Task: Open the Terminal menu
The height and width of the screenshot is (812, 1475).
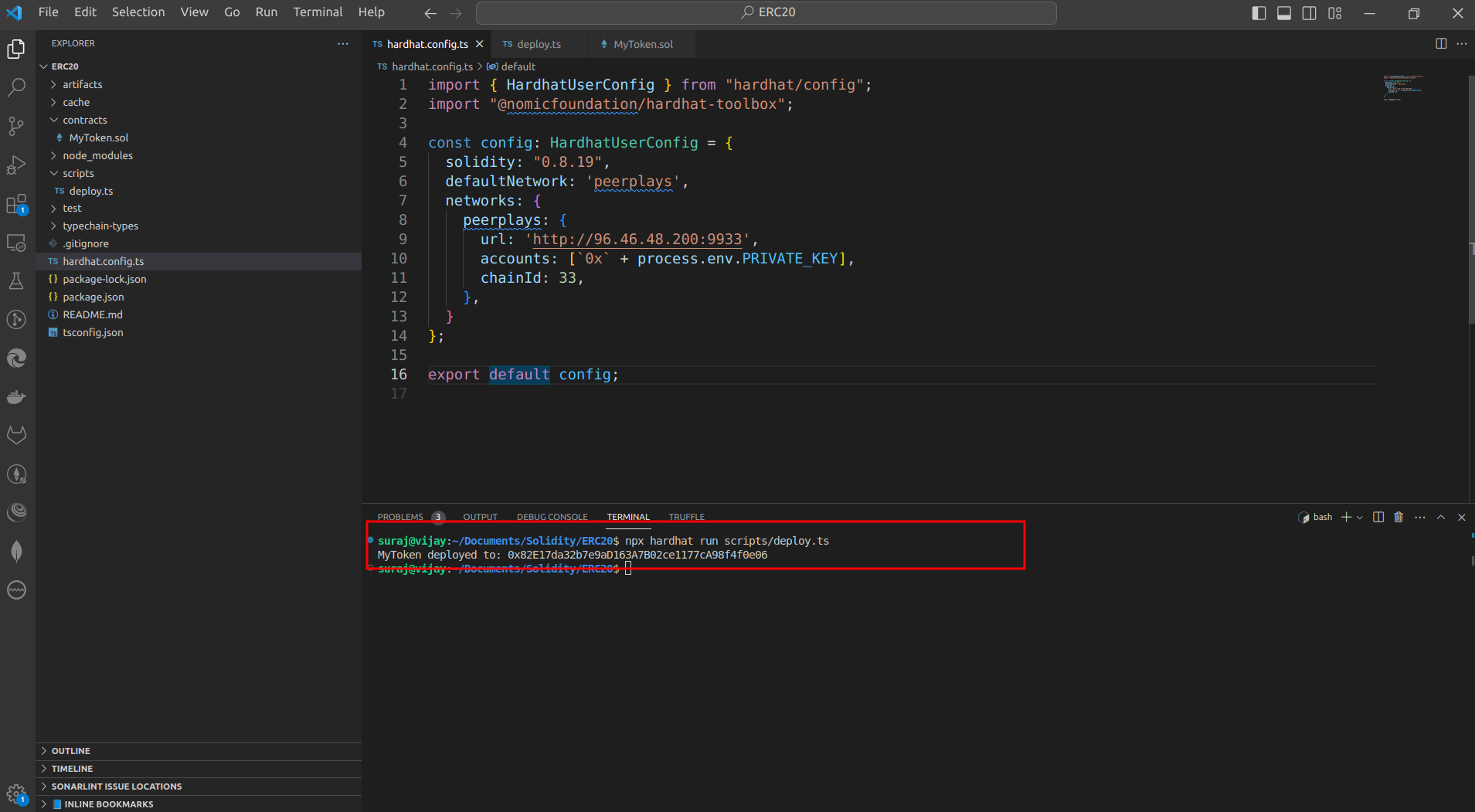Action: click(x=318, y=12)
